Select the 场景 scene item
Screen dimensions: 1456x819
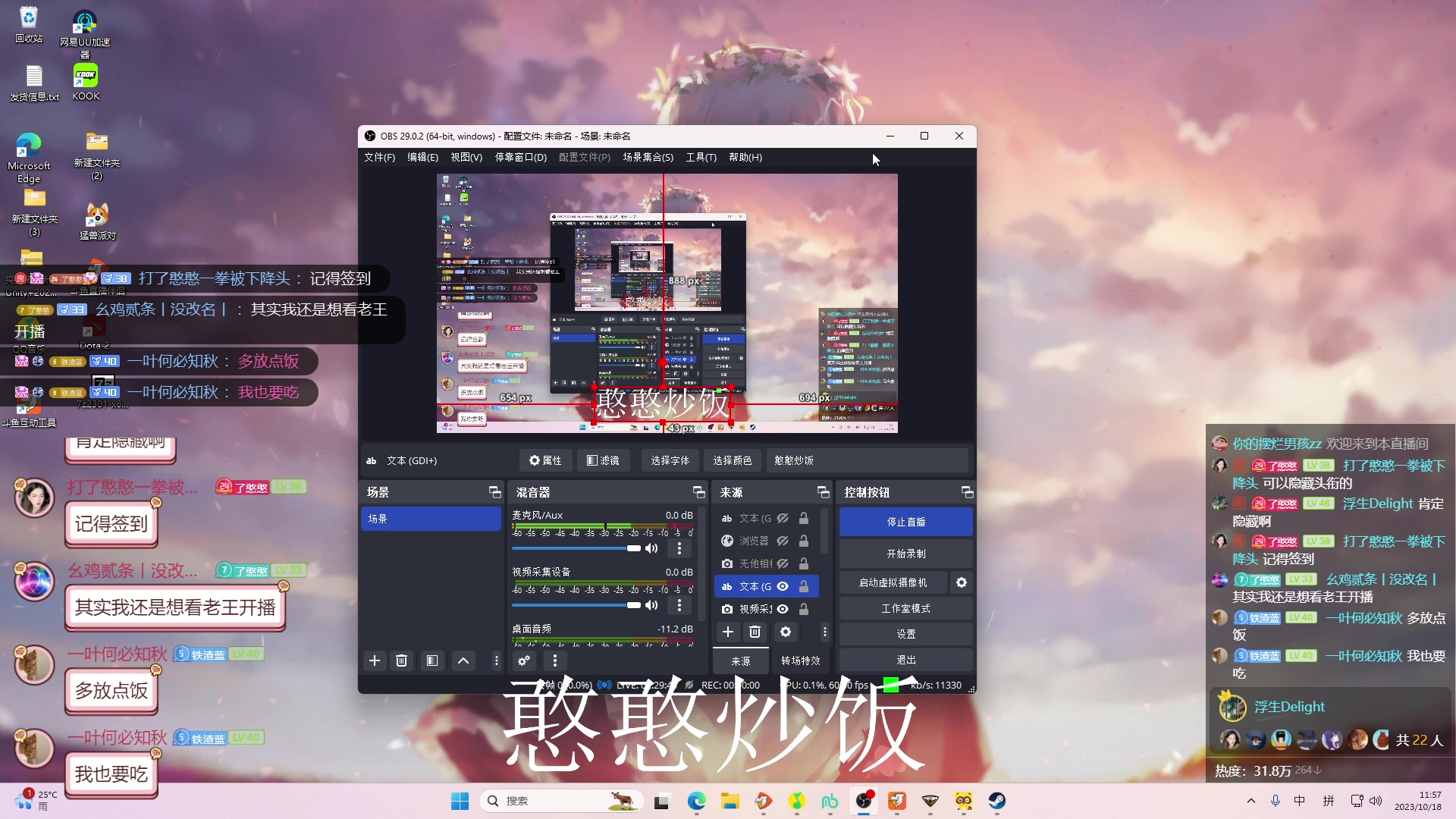(x=431, y=519)
